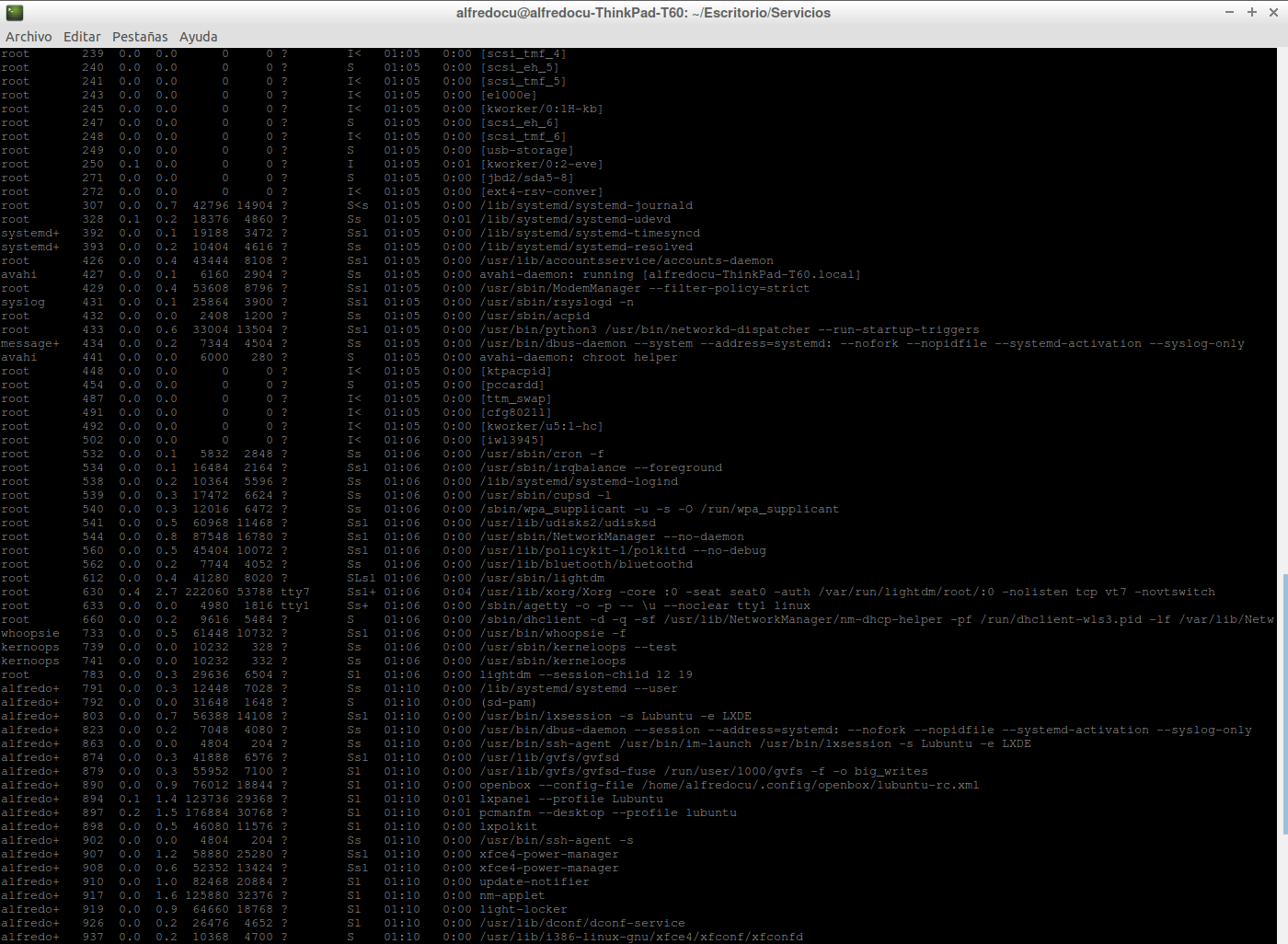Open the Editar menu

coord(82,37)
